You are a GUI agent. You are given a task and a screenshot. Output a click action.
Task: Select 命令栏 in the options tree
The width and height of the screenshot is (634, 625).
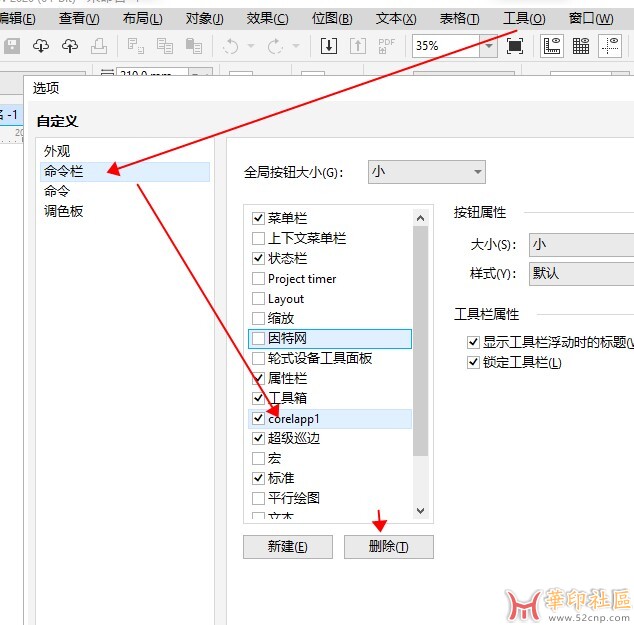tap(125, 171)
